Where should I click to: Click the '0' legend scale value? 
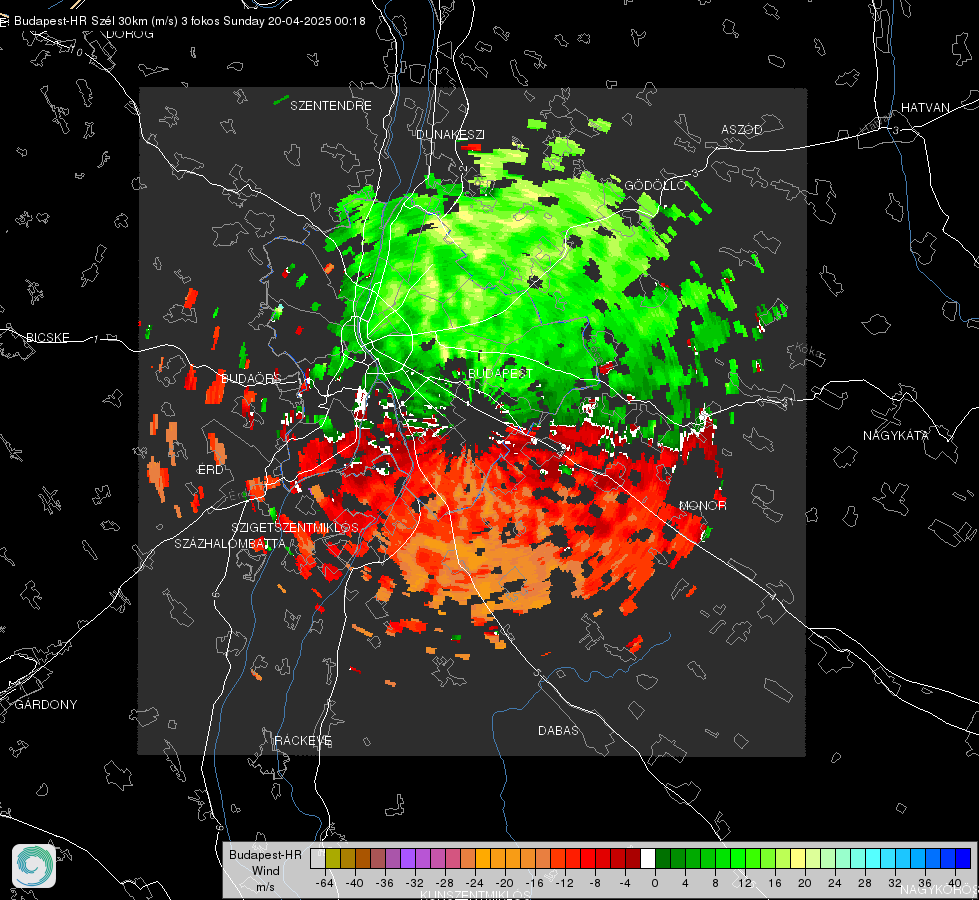click(x=654, y=883)
